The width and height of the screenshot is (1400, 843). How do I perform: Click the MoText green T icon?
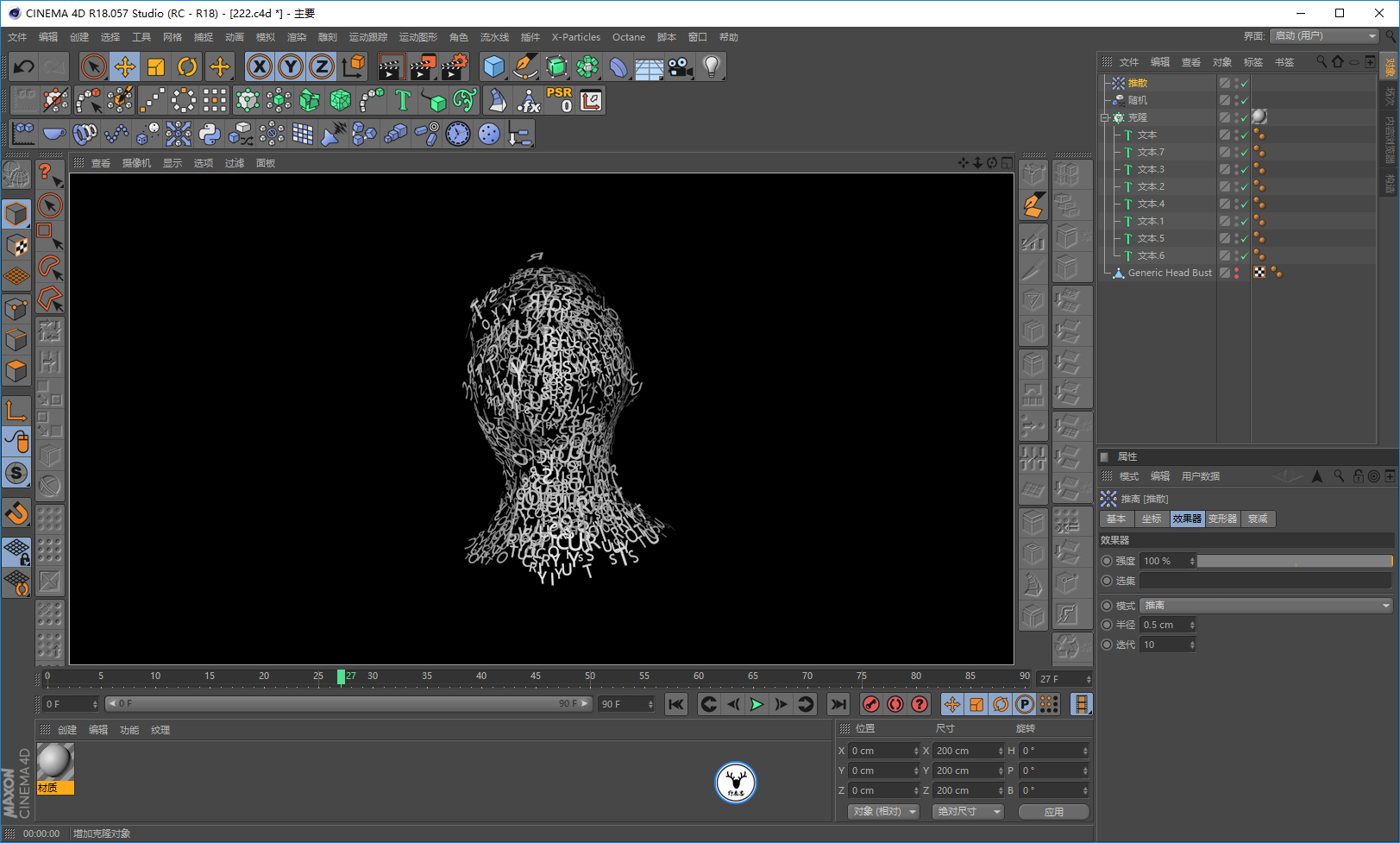pyautogui.click(x=402, y=101)
